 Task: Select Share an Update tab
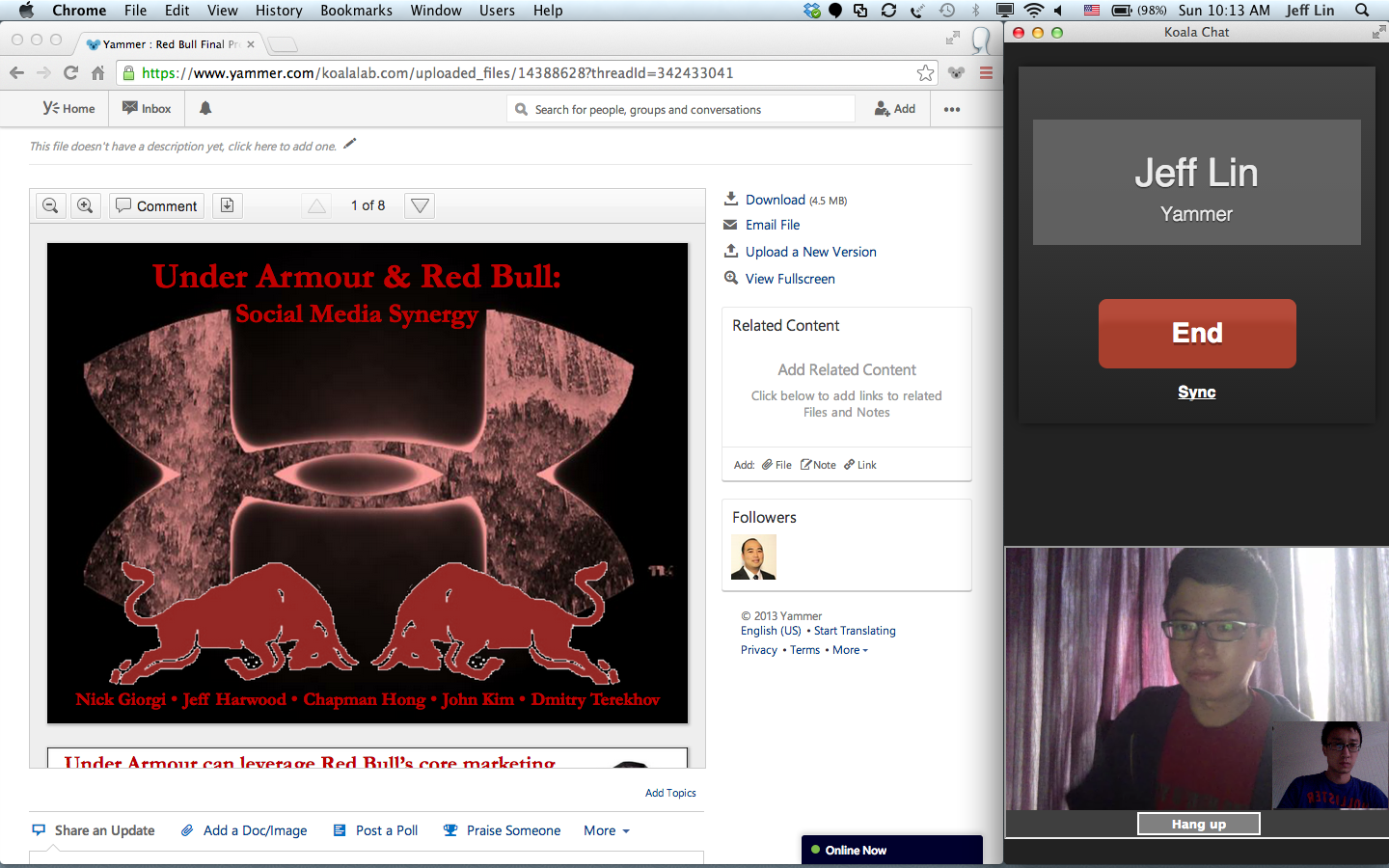(x=94, y=830)
